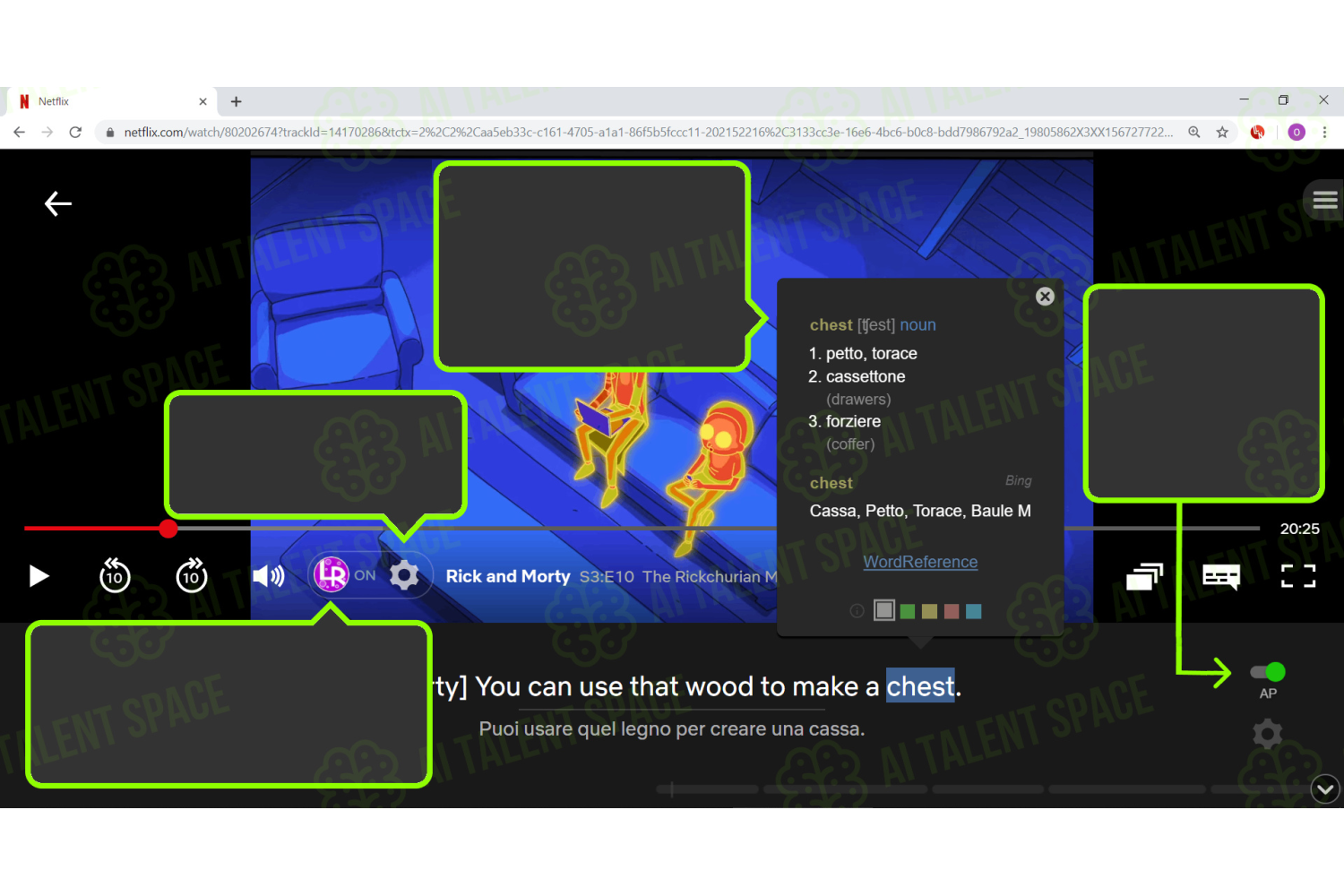The image size is (1344, 896).
Task: Select the green word-highlight swatch
Action: point(908,611)
